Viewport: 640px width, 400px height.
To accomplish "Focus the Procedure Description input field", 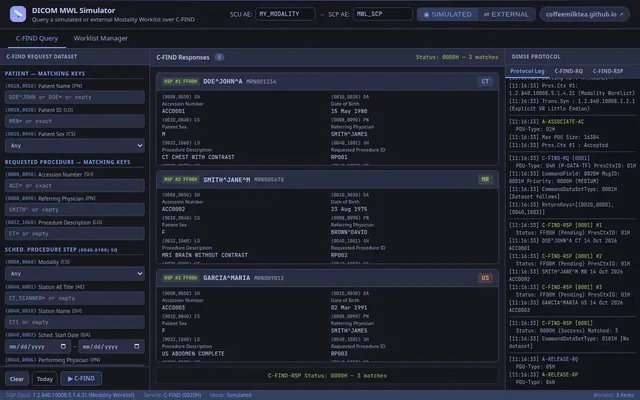I will pos(75,234).
